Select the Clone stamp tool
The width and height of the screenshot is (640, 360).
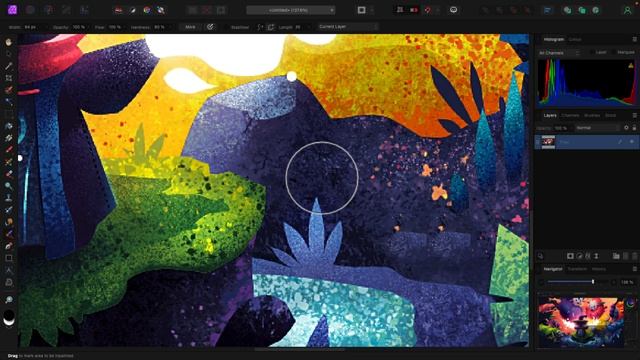click(9, 198)
